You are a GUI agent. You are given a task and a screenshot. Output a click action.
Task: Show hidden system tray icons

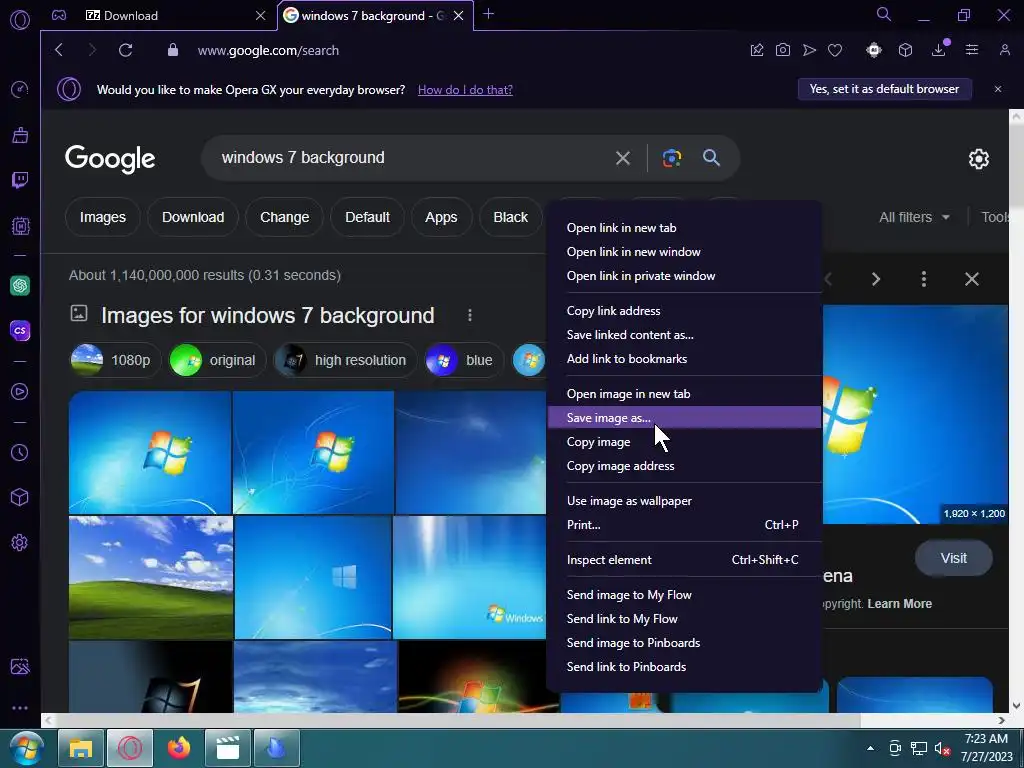click(x=870, y=748)
